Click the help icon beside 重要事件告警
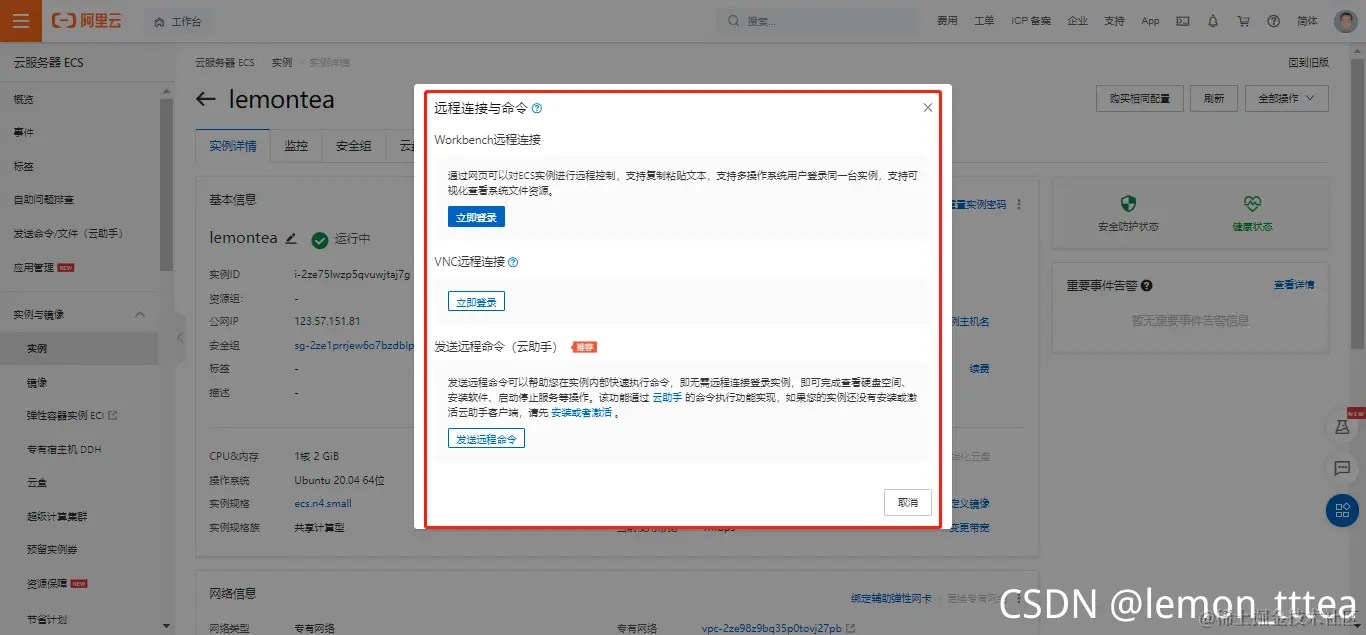 pos(1146,285)
